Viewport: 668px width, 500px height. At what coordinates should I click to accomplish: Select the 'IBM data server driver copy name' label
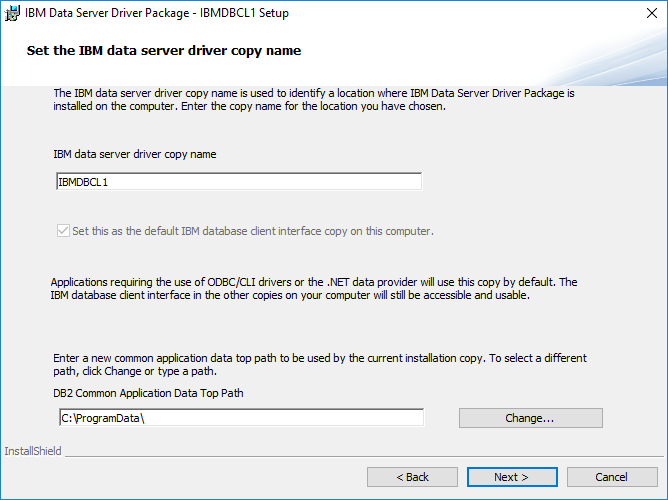(x=134, y=155)
